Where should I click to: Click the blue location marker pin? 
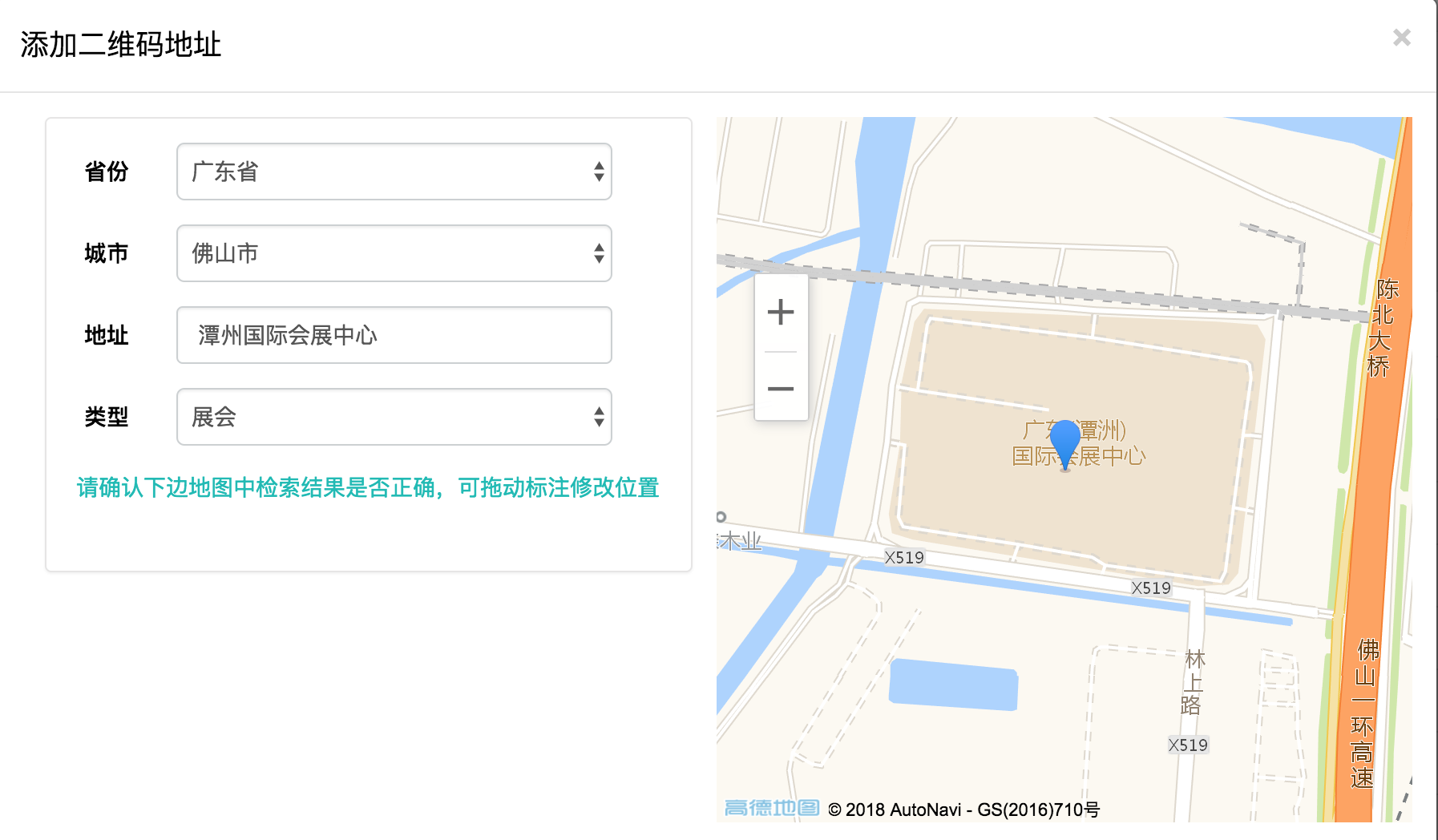pos(1064,441)
